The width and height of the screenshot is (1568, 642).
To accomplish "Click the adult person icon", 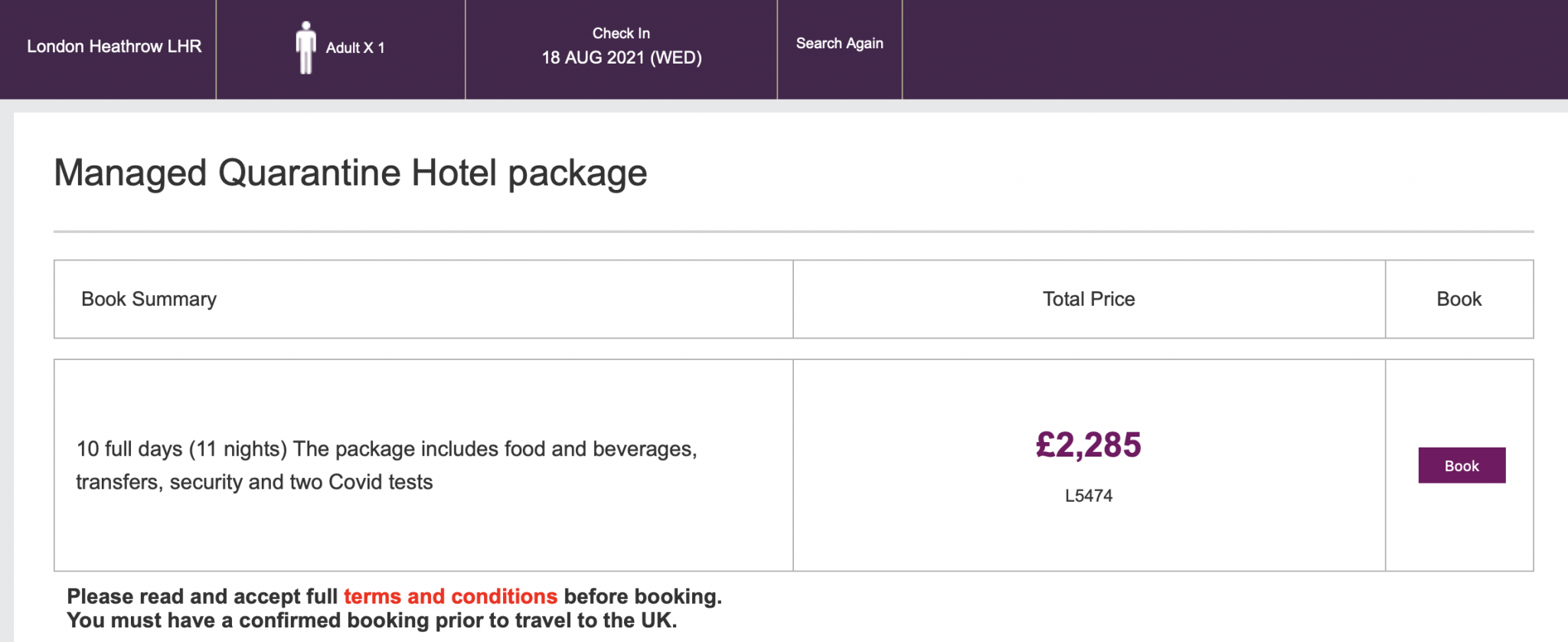I will (306, 47).
